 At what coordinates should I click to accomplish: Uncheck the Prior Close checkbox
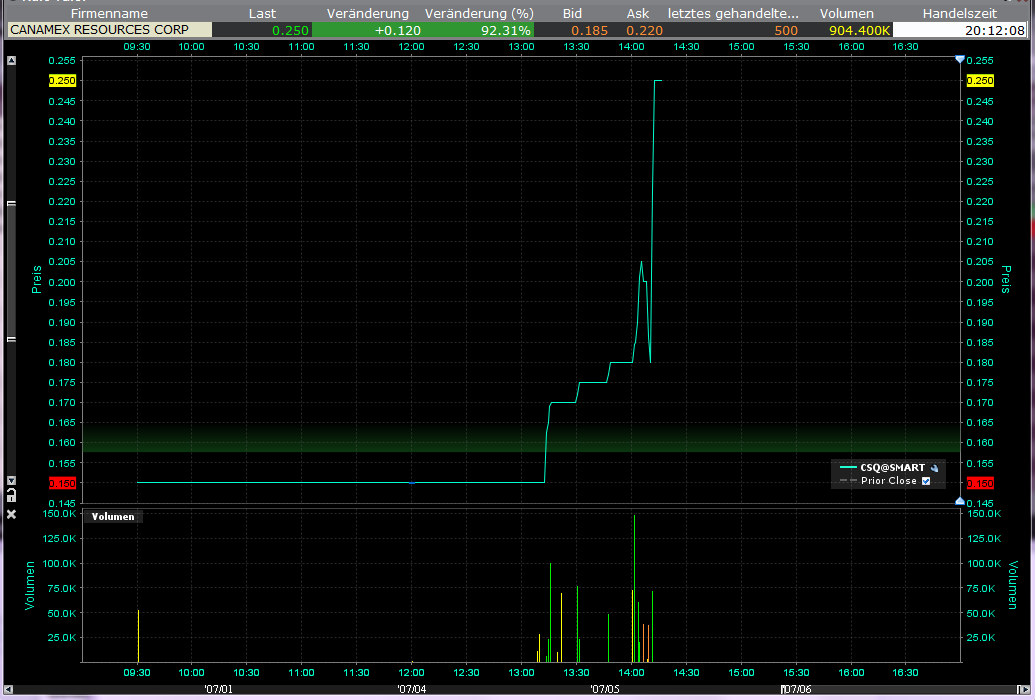tap(926, 481)
